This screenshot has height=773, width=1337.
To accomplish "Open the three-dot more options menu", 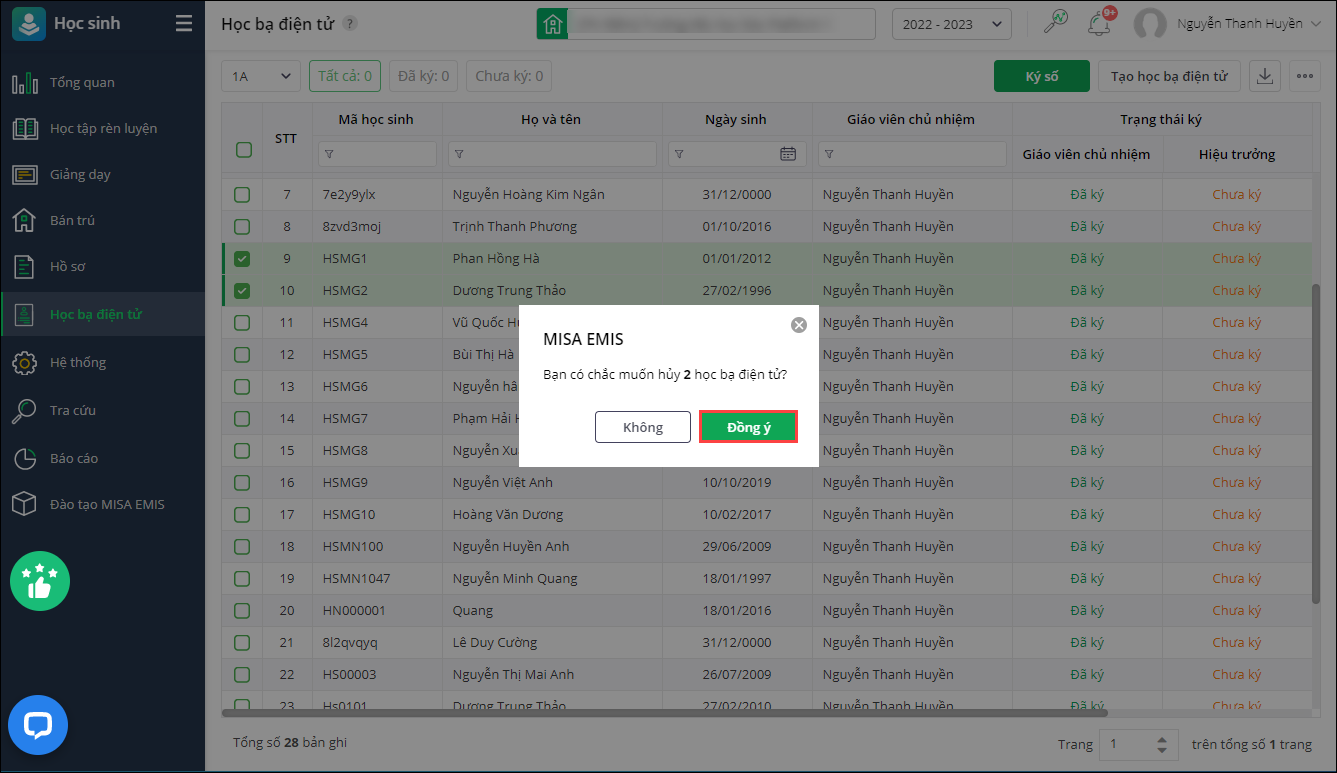I will point(1304,76).
